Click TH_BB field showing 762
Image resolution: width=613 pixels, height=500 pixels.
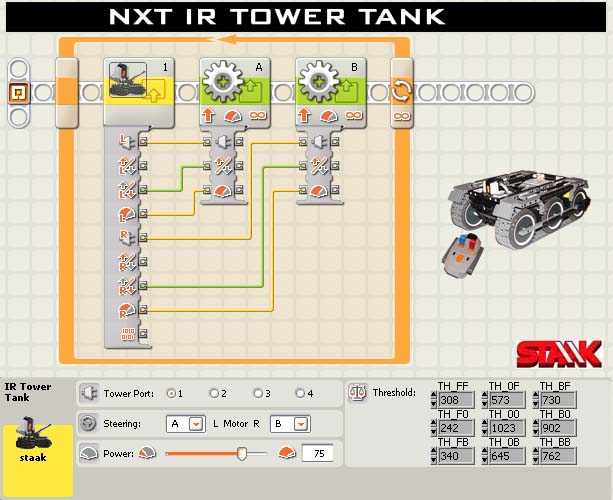point(558,456)
